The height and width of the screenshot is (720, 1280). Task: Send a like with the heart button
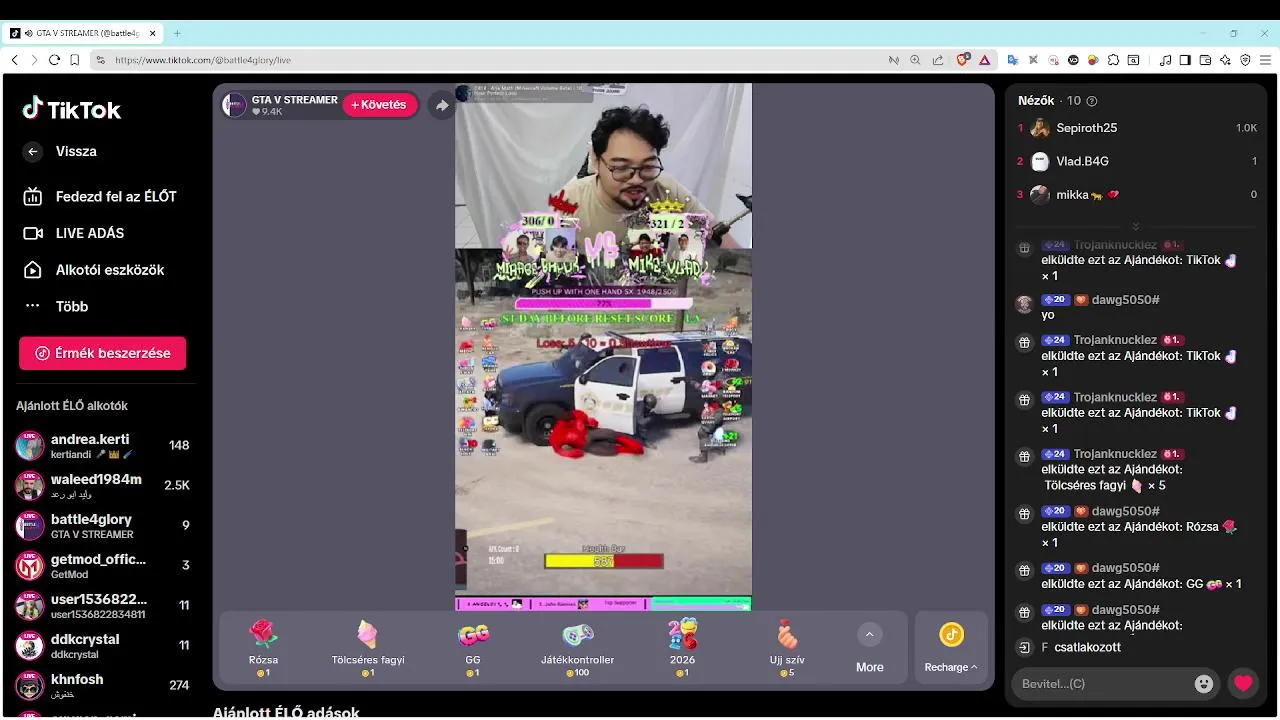[x=1243, y=684]
